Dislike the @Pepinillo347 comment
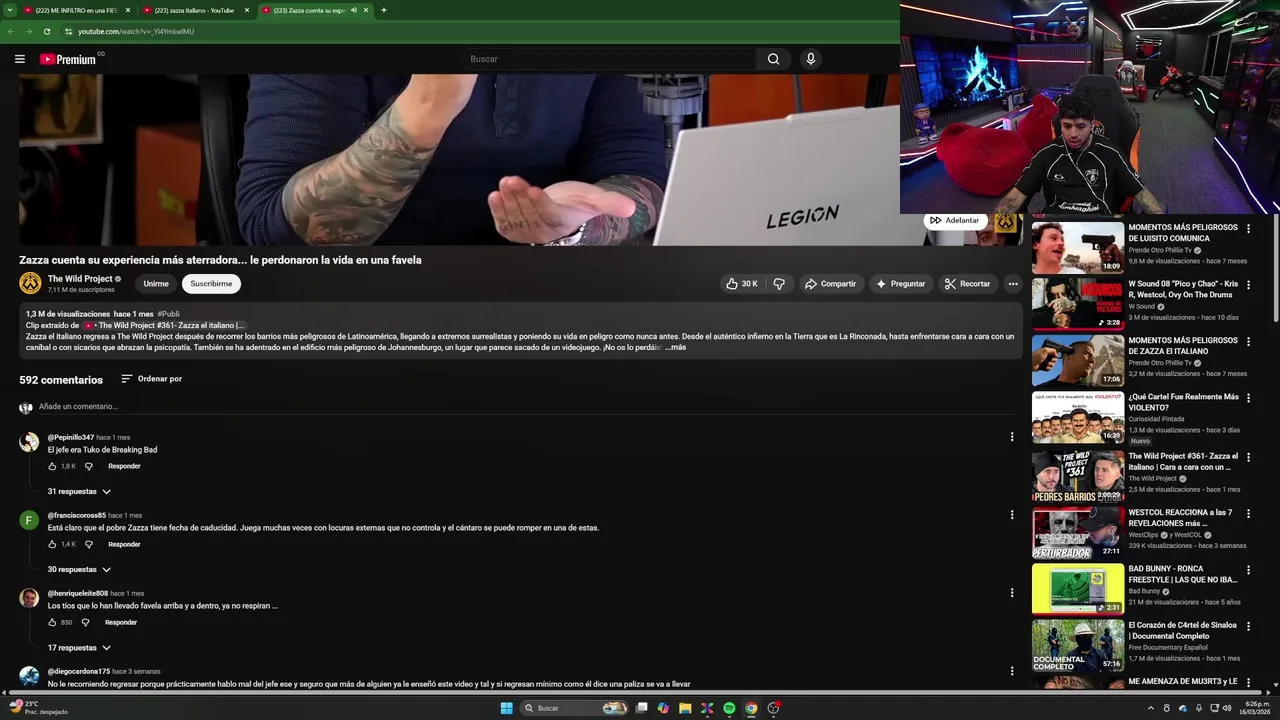The width and height of the screenshot is (1280, 720). 88,466
